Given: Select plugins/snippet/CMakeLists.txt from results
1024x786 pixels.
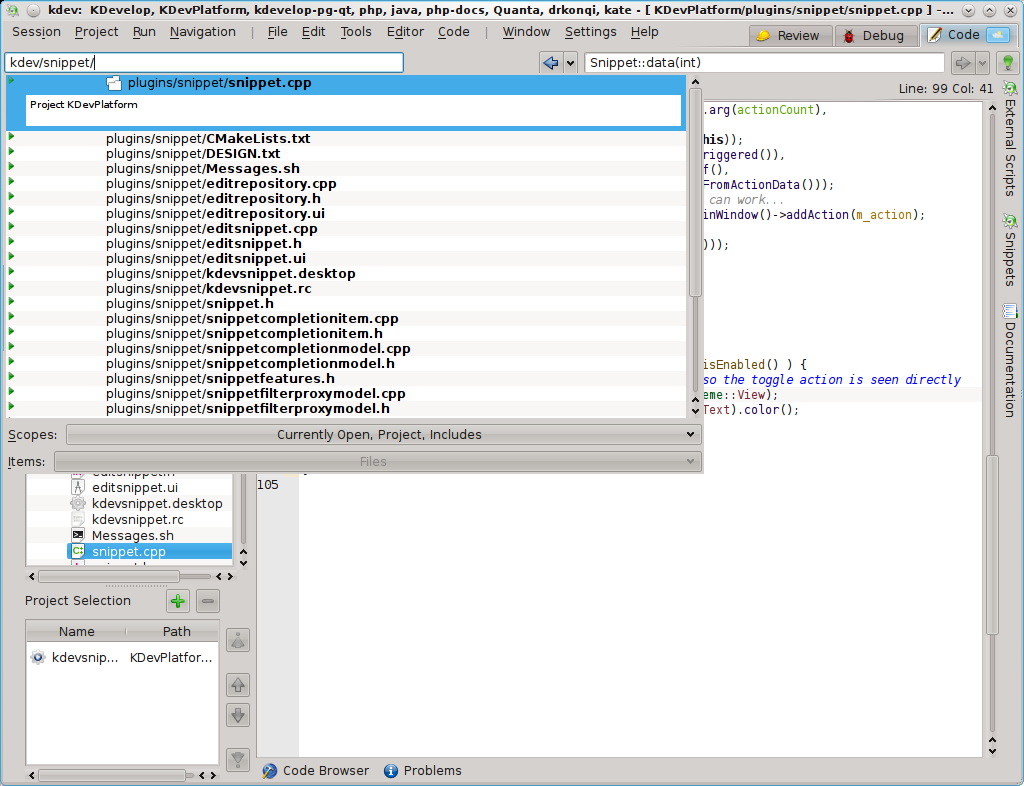Looking at the screenshot, I should pos(346,138).
